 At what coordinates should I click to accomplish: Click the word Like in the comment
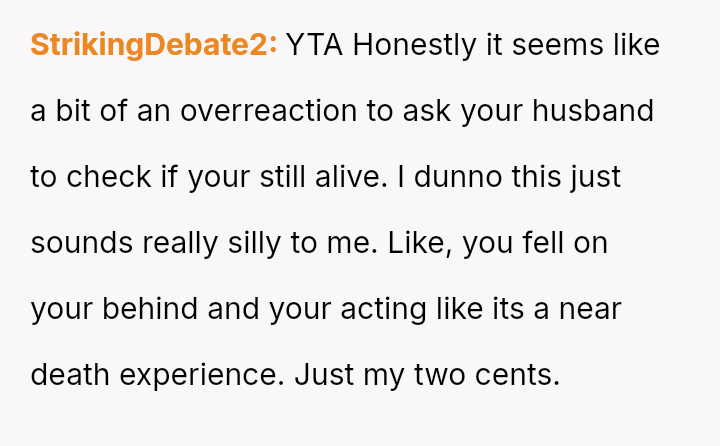point(425,243)
